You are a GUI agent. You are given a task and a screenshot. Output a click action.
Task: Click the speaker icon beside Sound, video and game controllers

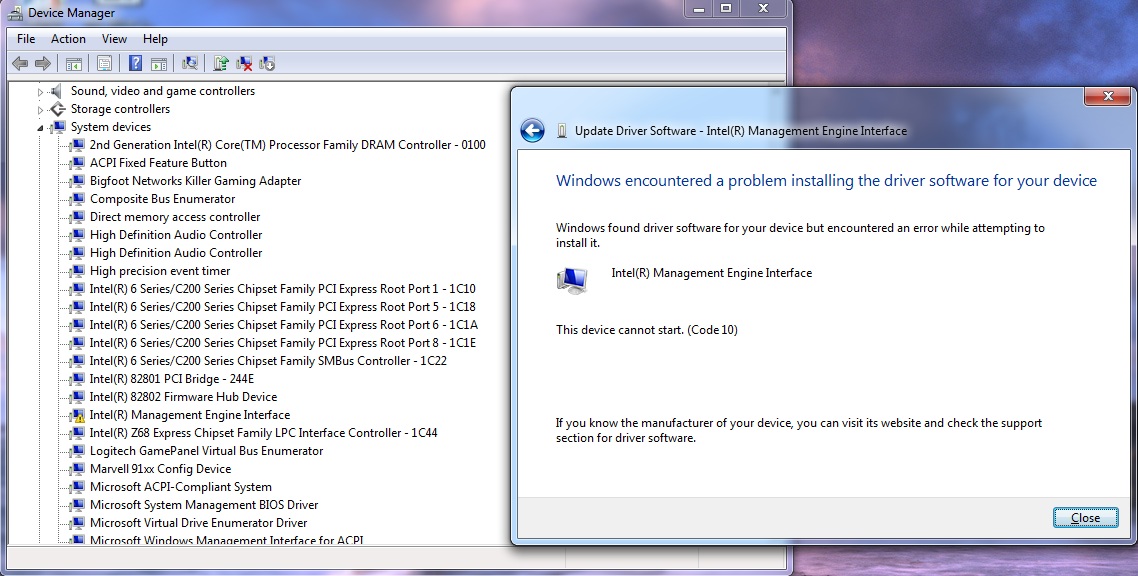point(57,91)
